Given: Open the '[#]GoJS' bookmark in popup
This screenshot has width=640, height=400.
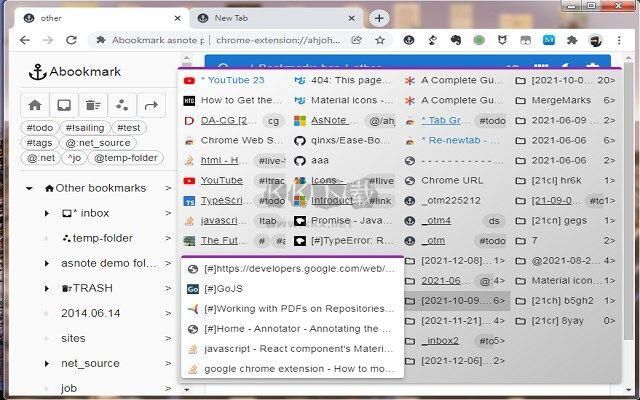Looking at the screenshot, I should (292, 289).
